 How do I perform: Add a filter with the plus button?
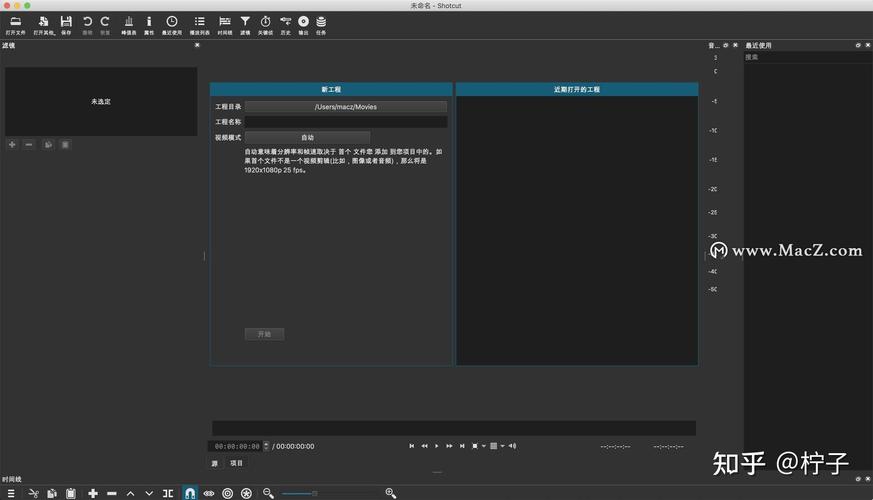tap(12, 145)
